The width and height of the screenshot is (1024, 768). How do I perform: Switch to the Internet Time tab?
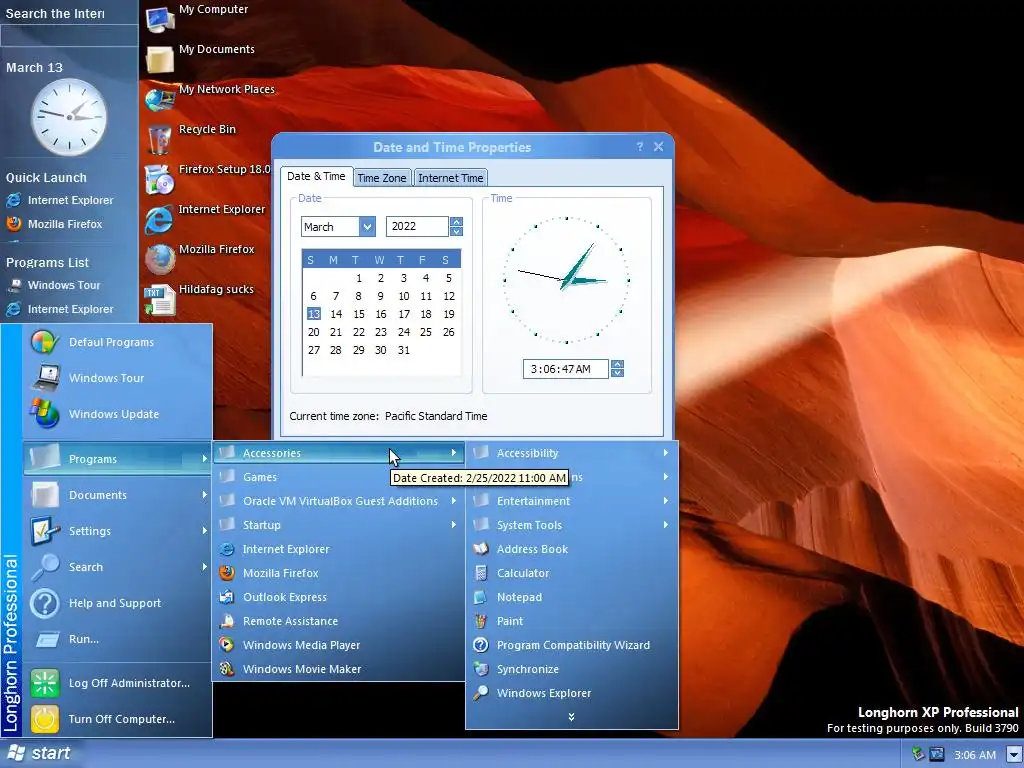click(x=451, y=178)
